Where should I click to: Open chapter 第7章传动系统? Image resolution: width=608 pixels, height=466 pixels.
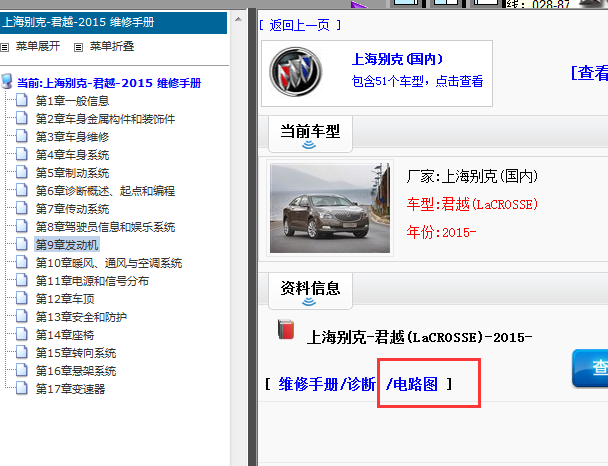pos(73,209)
